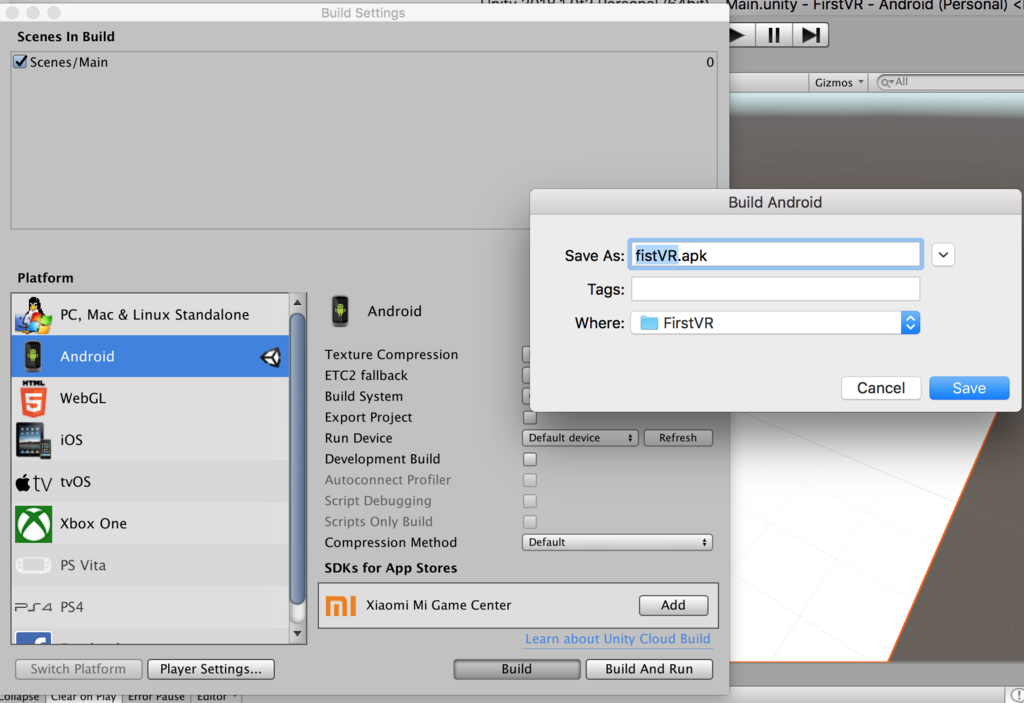The width and height of the screenshot is (1024, 703).
Task: Open the Gizmos dropdown in scene view
Action: 839,82
